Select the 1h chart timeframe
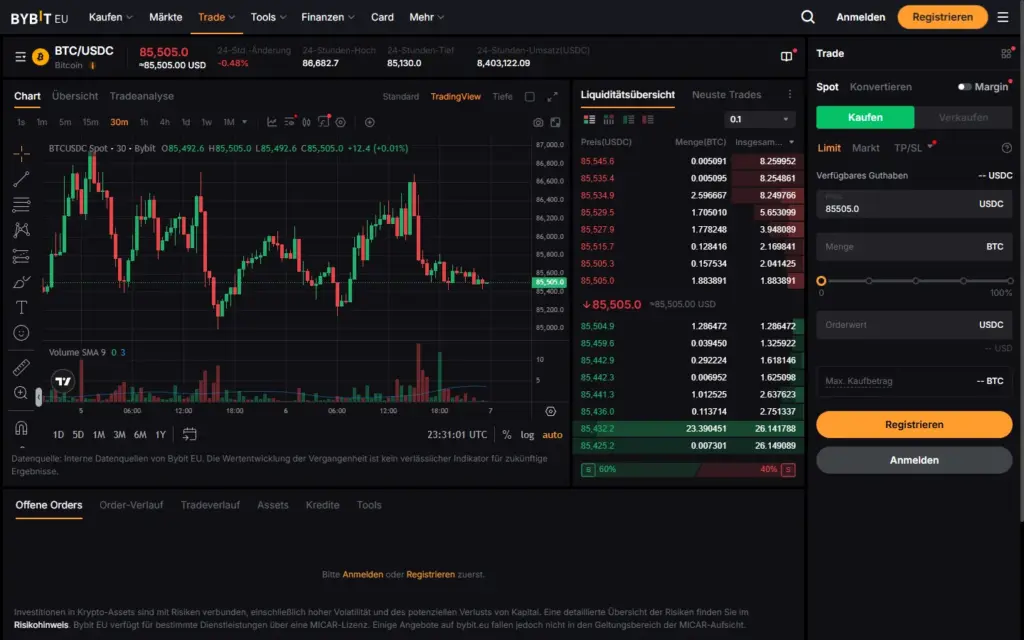Viewport: 1024px width, 640px height. [x=144, y=122]
